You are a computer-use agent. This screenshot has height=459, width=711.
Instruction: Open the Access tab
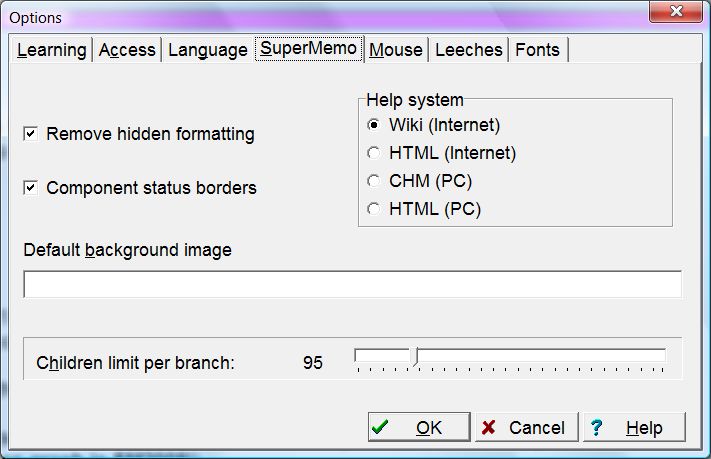point(127,50)
